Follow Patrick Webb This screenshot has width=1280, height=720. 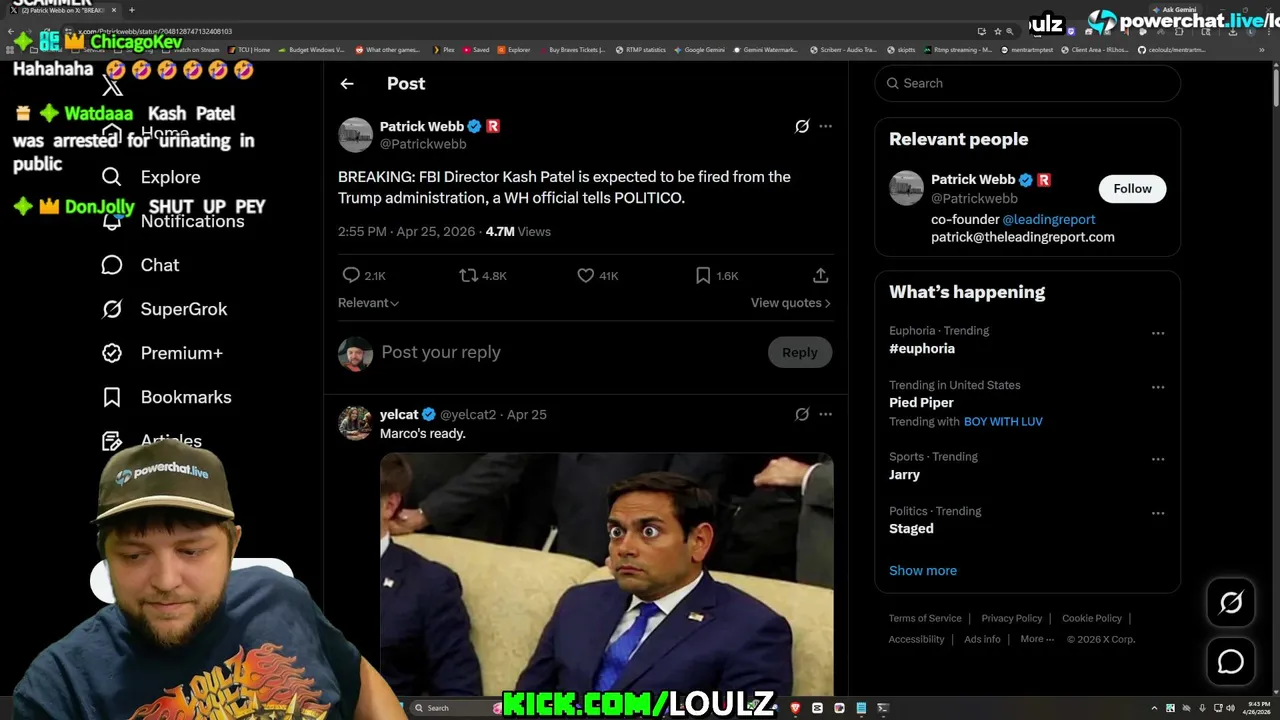tap(1132, 188)
